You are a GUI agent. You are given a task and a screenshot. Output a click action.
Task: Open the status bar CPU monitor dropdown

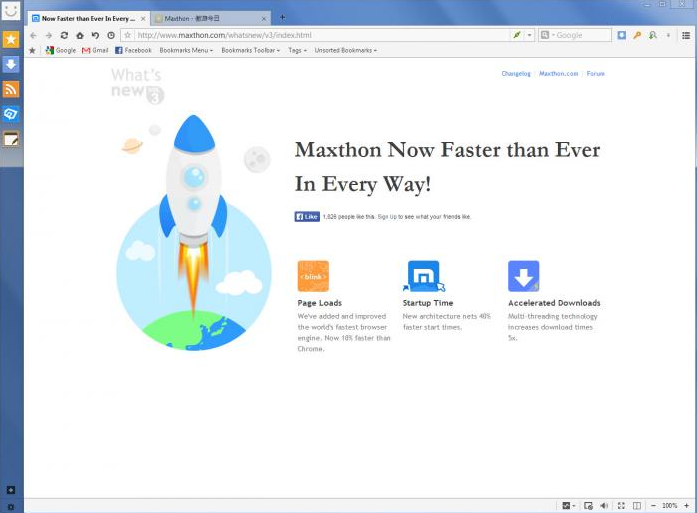569,505
